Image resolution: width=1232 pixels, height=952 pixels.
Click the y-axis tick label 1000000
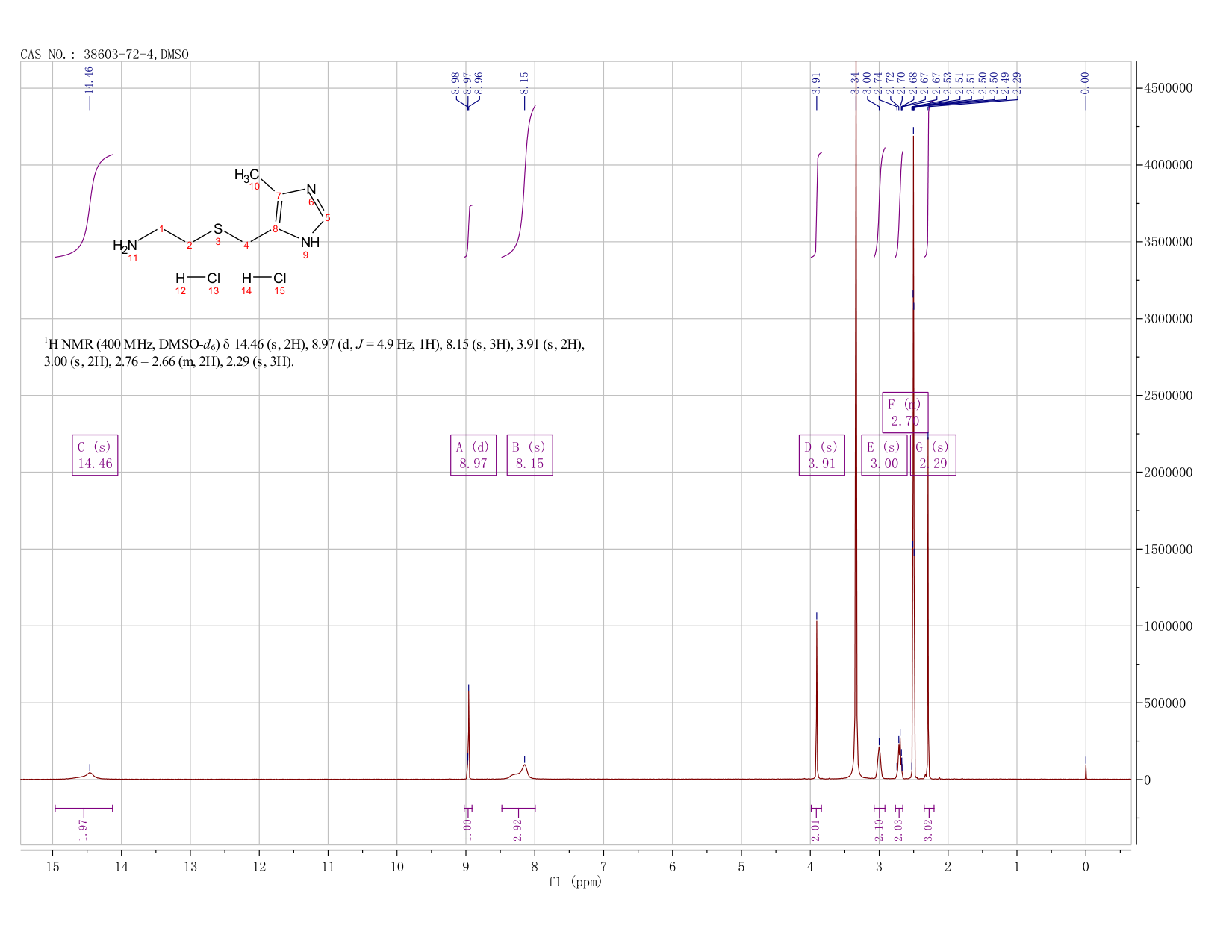tap(1167, 626)
